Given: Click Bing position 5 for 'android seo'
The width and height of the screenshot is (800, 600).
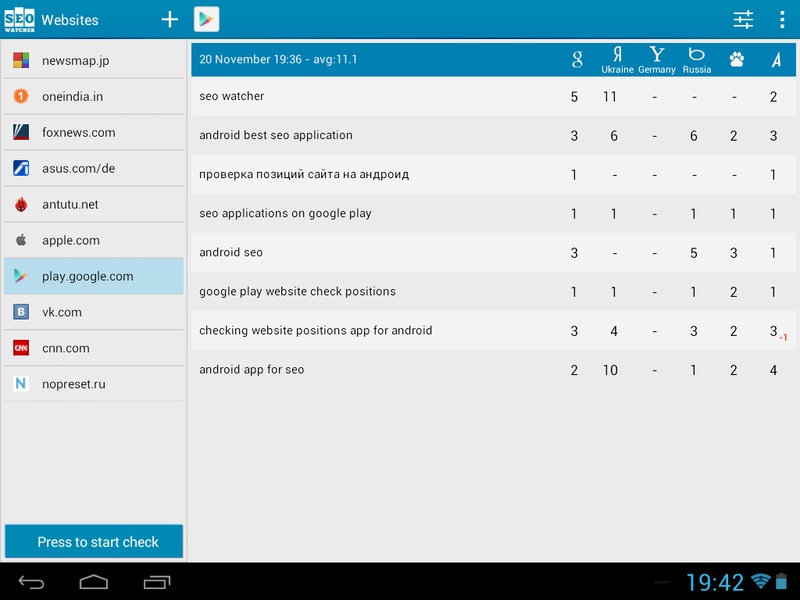Looking at the screenshot, I should 693,253.
